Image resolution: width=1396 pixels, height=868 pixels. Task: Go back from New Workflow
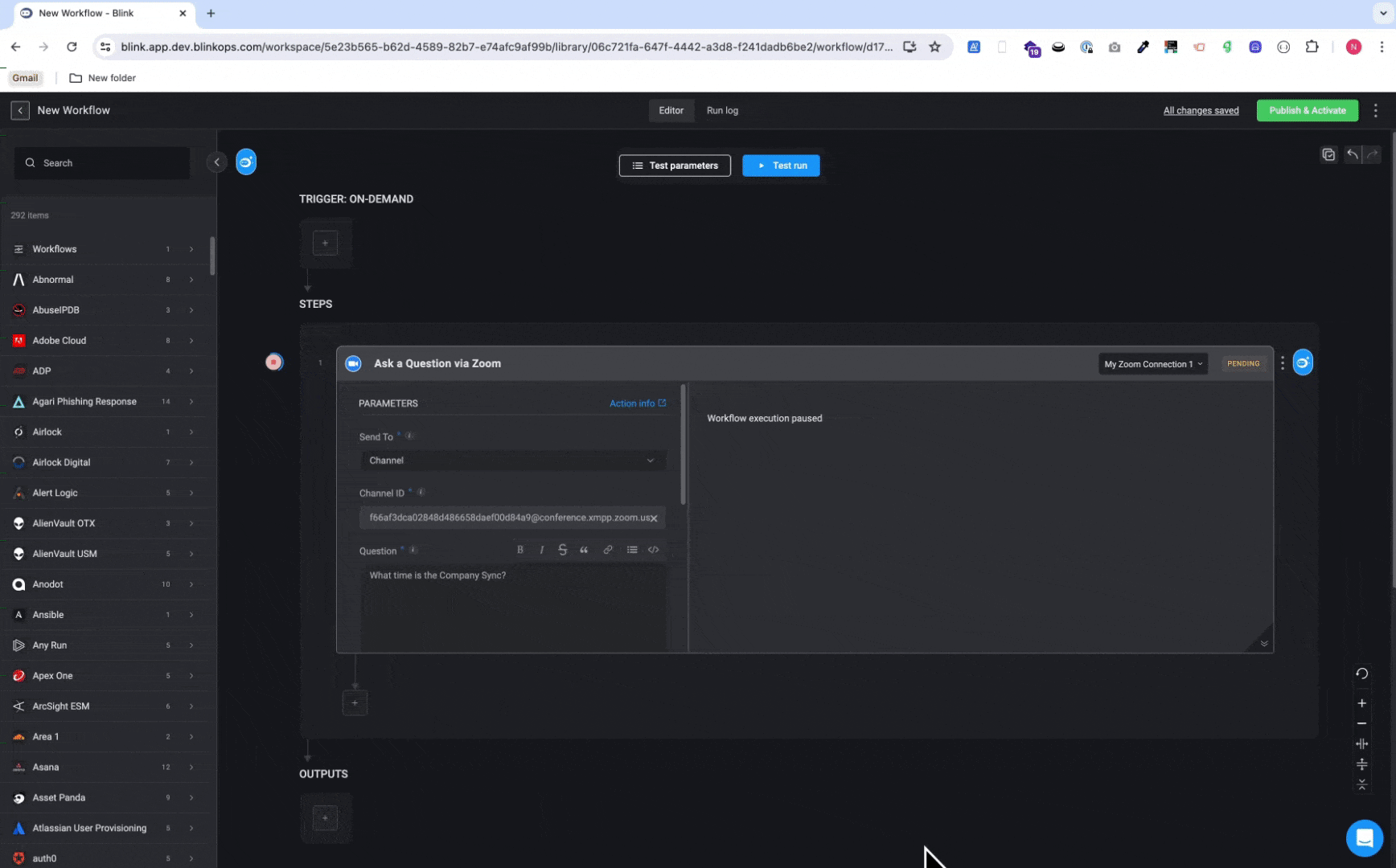pos(20,110)
